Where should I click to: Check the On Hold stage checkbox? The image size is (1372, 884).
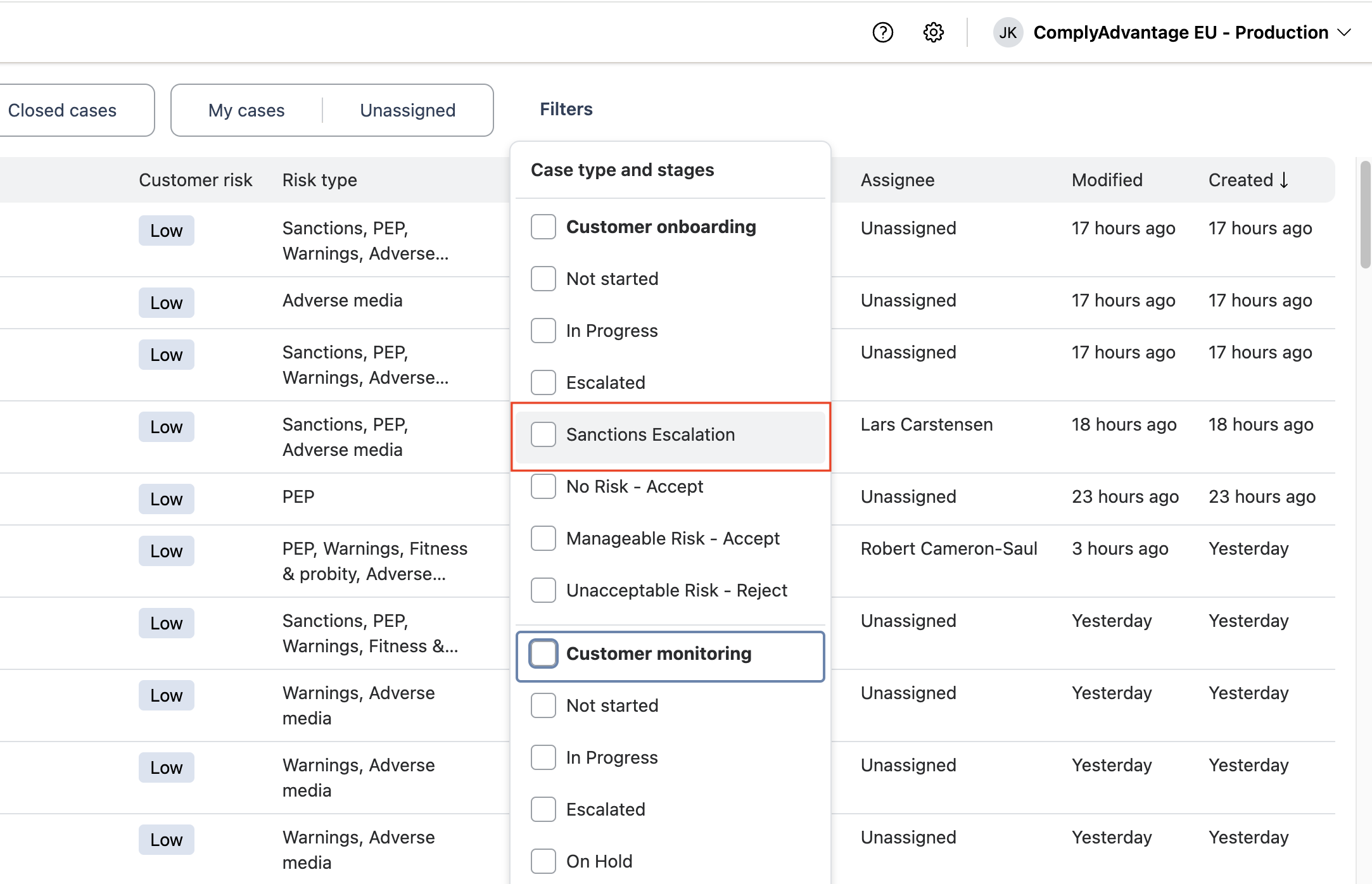point(543,861)
